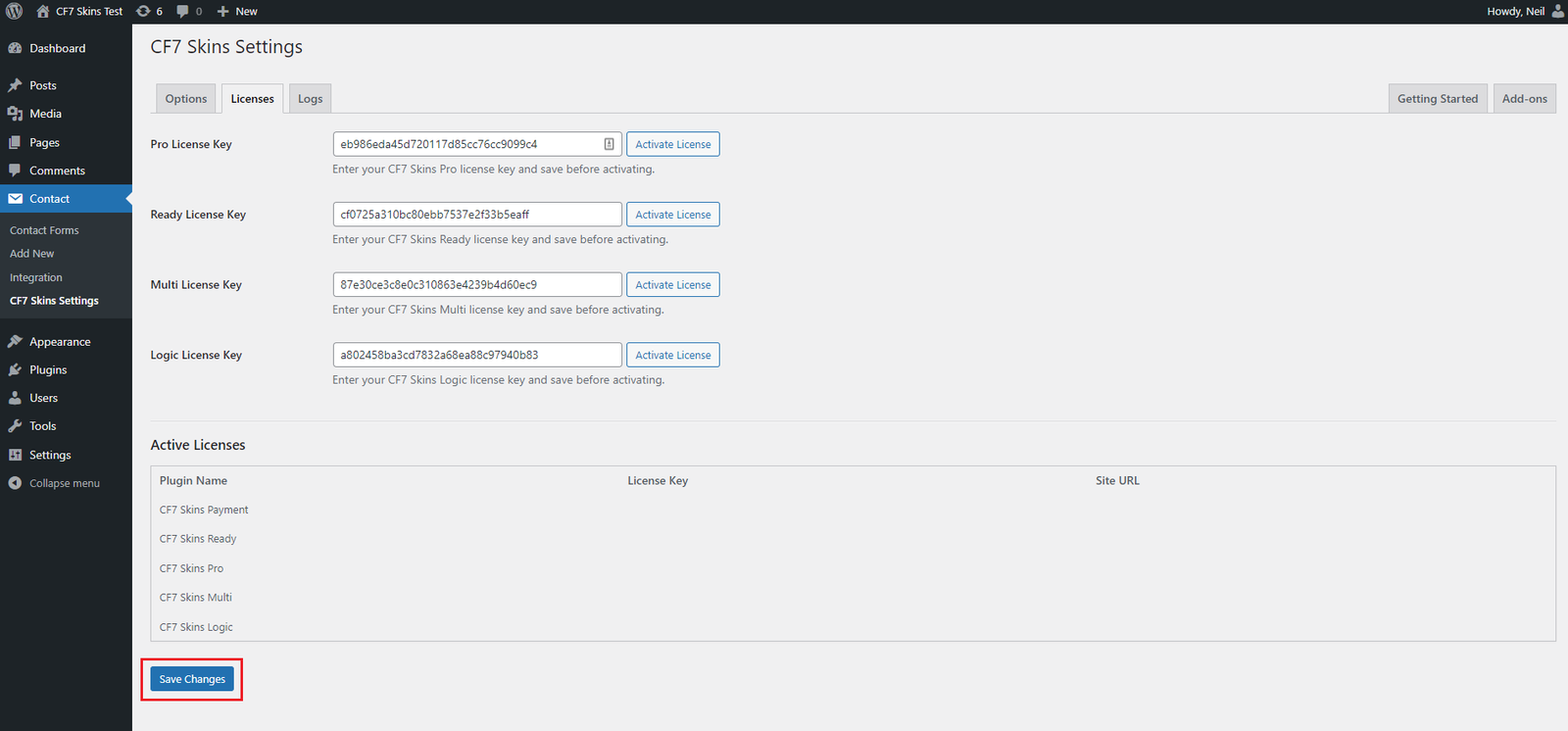Focus the Multi License Key field

click(476, 285)
